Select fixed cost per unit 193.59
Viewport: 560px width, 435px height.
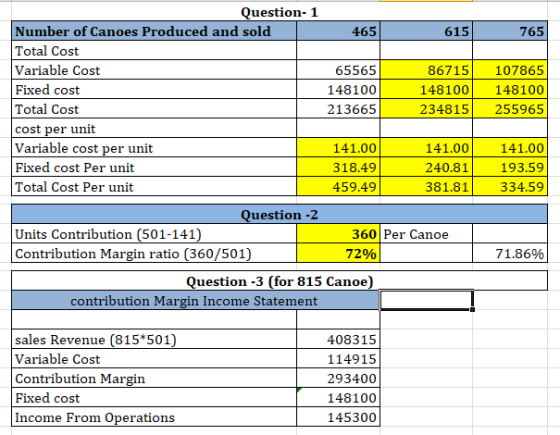click(x=510, y=167)
